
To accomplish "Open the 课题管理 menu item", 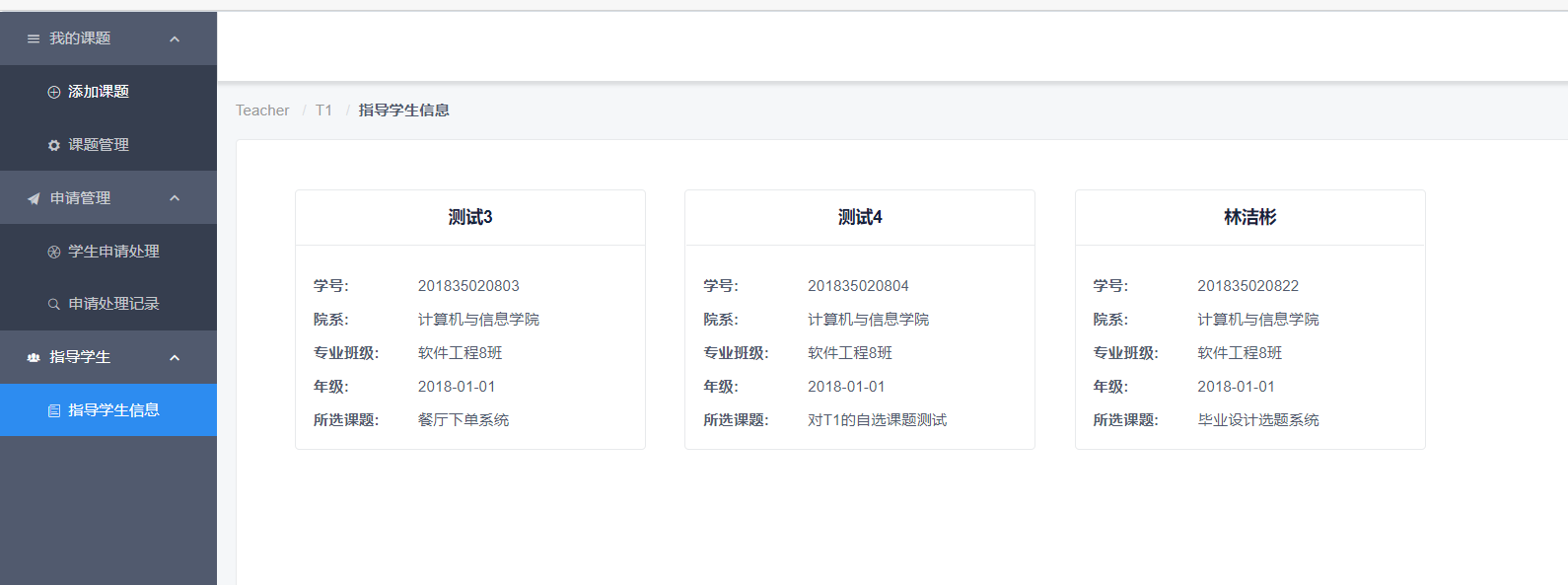I will coord(108,145).
